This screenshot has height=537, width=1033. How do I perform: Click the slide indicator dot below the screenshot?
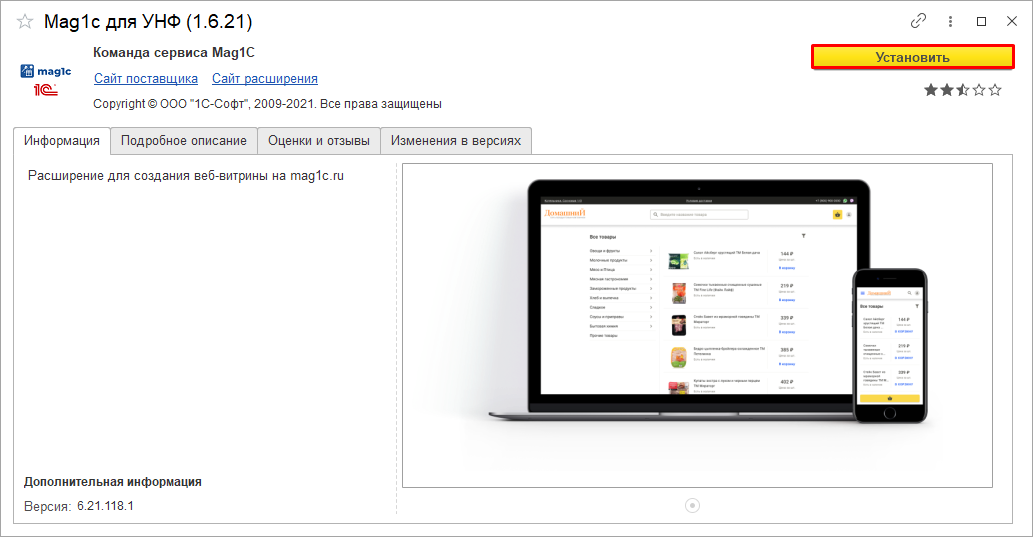pos(692,506)
